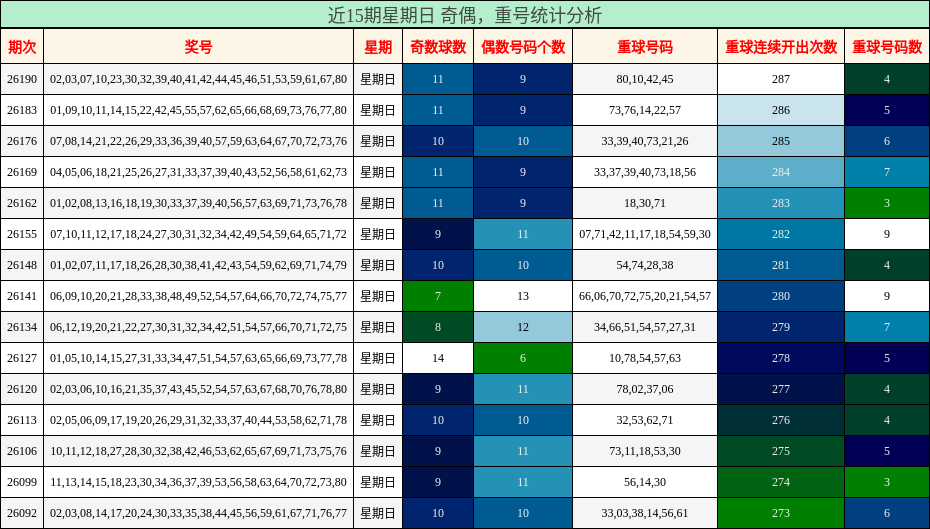Viewport: 930px width, 529px height.
Task: Click repeat numbers 07,71,42,11,17,18,54,59,30
Action: tap(645, 234)
